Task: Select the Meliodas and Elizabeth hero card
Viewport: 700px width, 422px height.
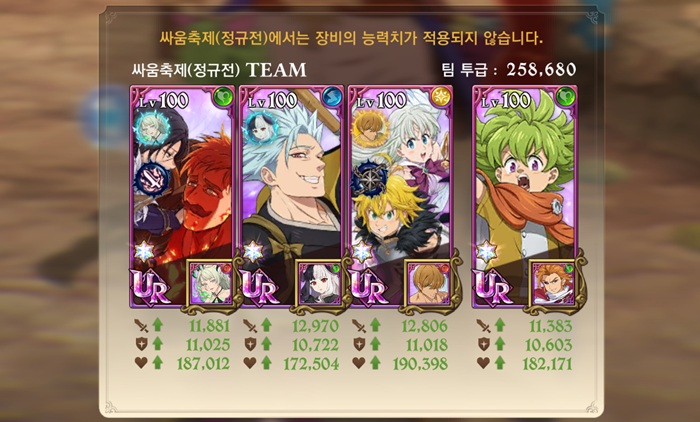Action: [x=400, y=196]
